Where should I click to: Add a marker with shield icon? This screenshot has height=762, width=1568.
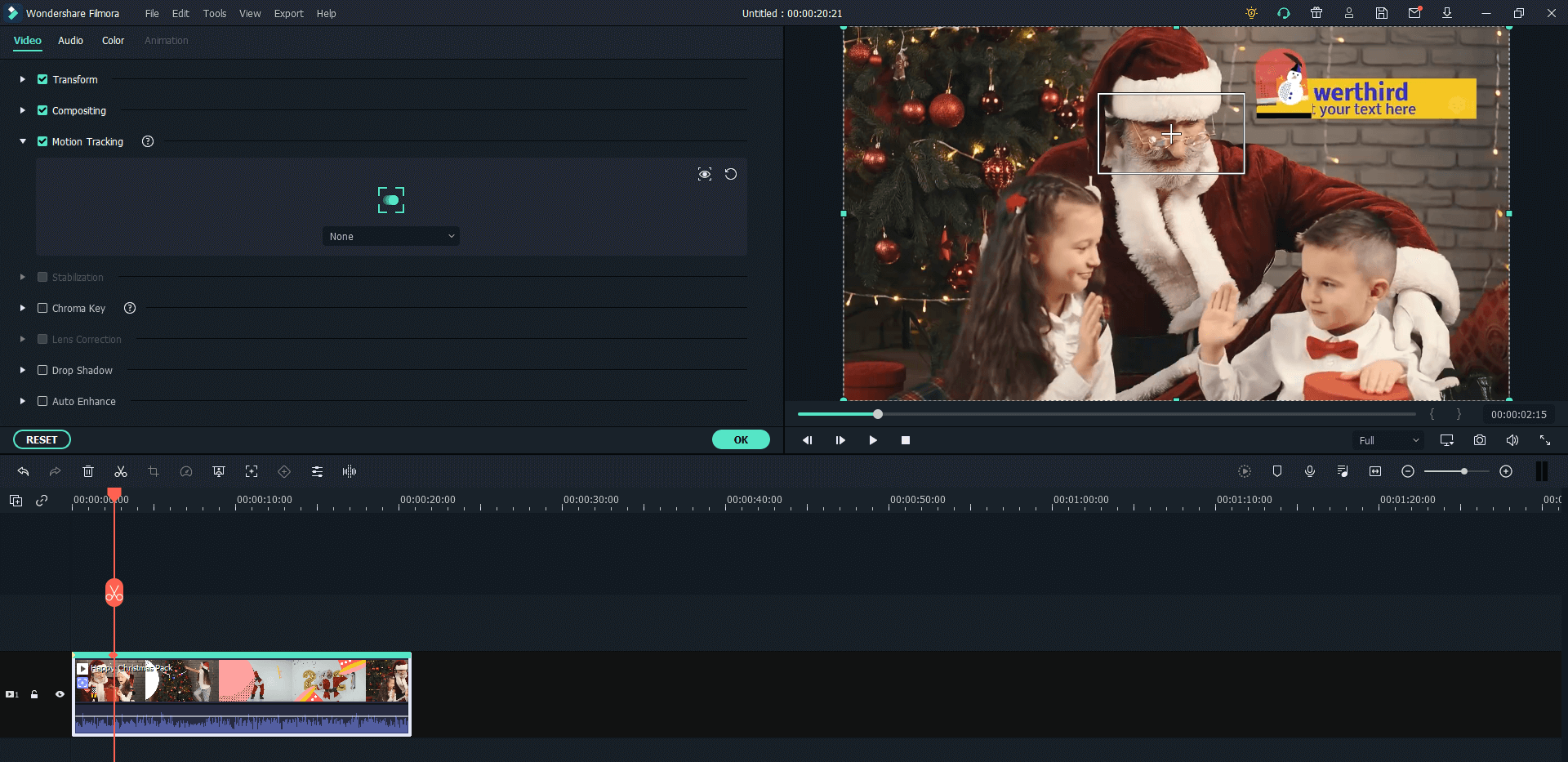click(x=1277, y=471)
